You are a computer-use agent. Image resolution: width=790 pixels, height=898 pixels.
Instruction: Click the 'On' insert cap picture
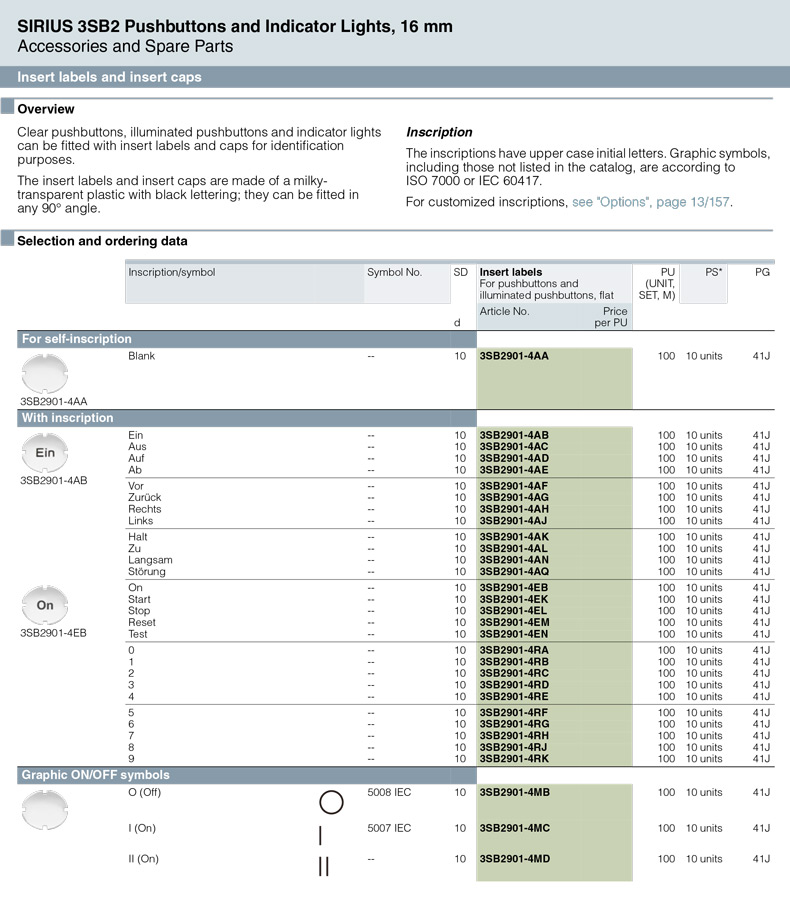click(x=46, y=605)
